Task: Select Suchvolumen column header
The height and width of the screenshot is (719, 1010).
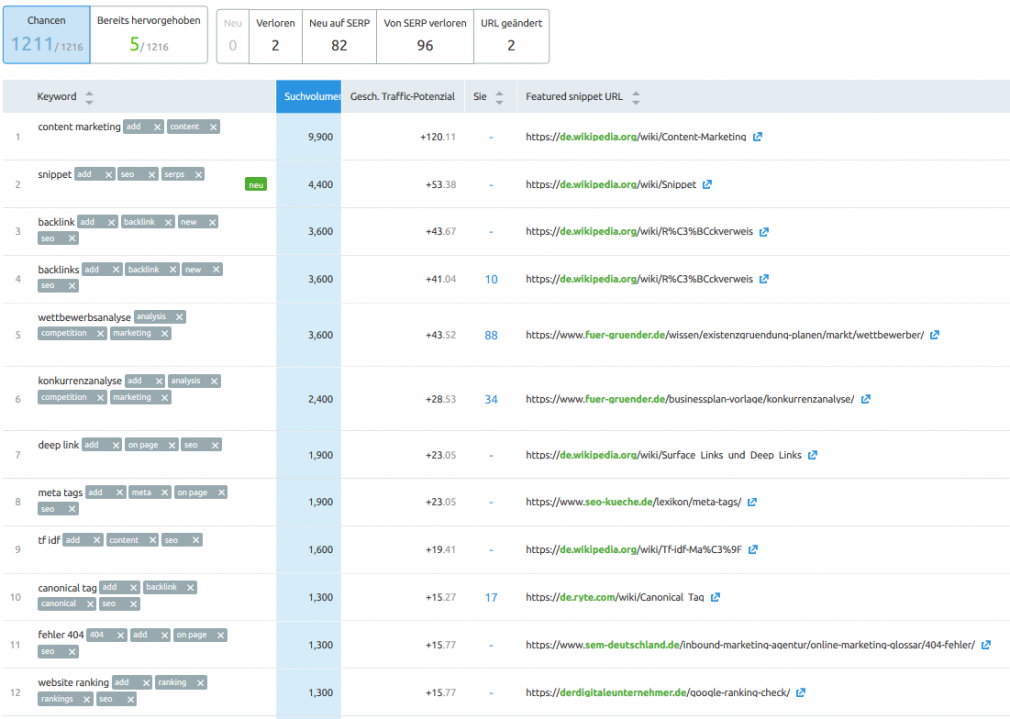Action: (x=309, y=97)
